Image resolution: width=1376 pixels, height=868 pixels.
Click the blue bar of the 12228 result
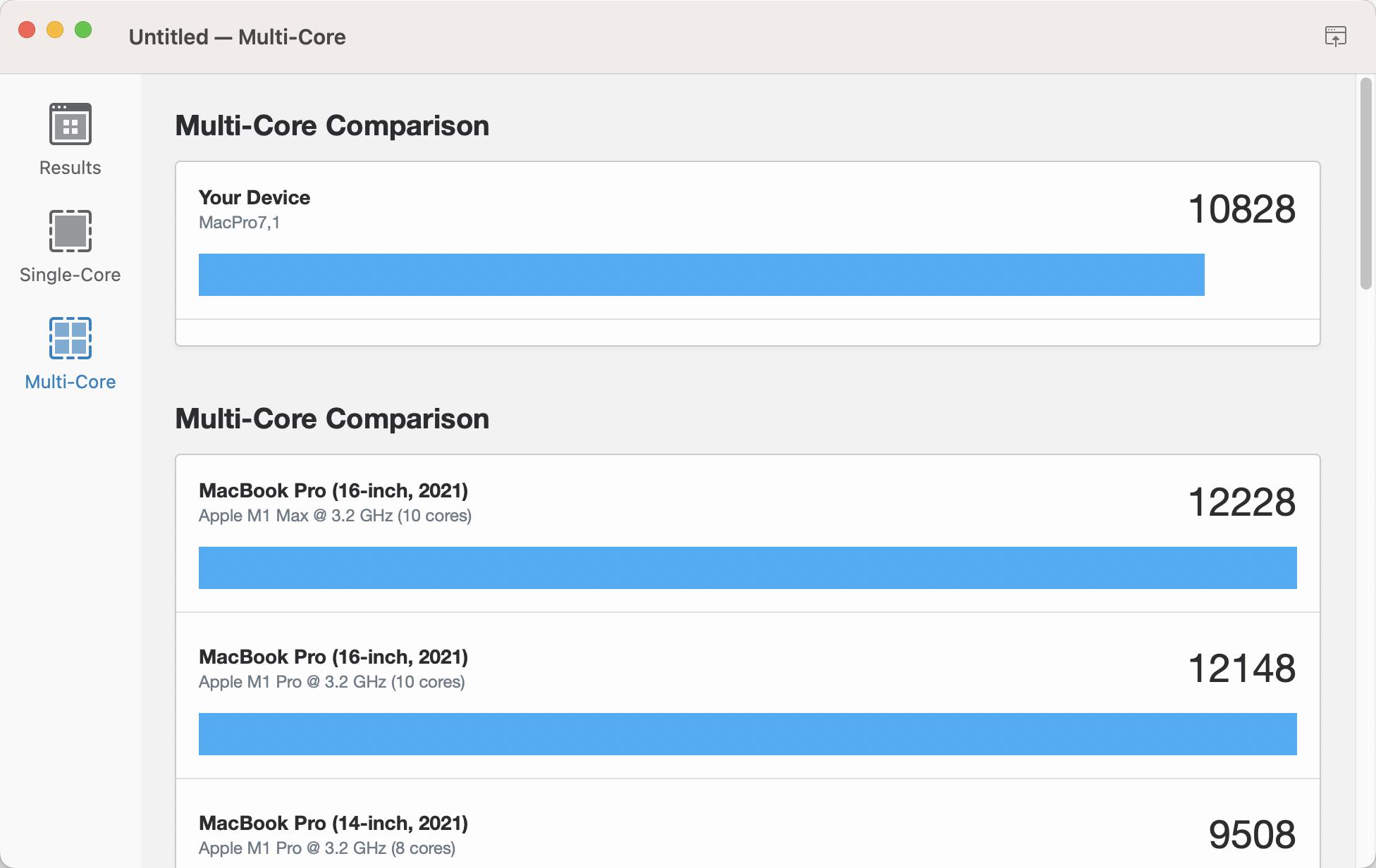tap(747, 568)
